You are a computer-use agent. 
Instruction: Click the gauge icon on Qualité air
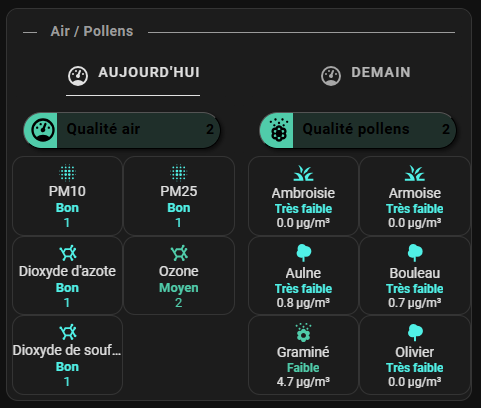pos(43,130)
